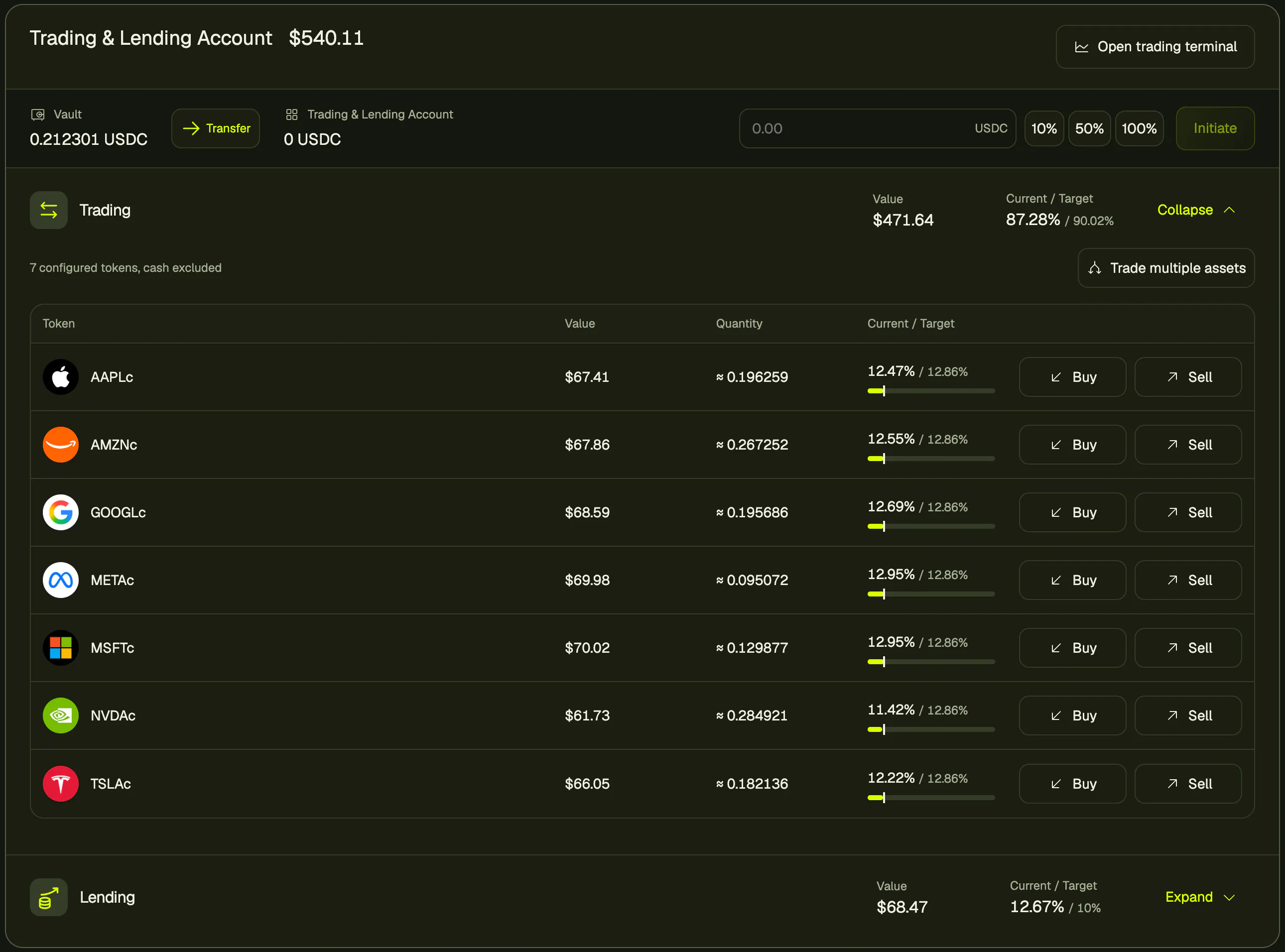This screenshot has width=1285, height=952.
Task: Click the grid icon beside Trading & Lending Account
Action: point(292,115)
